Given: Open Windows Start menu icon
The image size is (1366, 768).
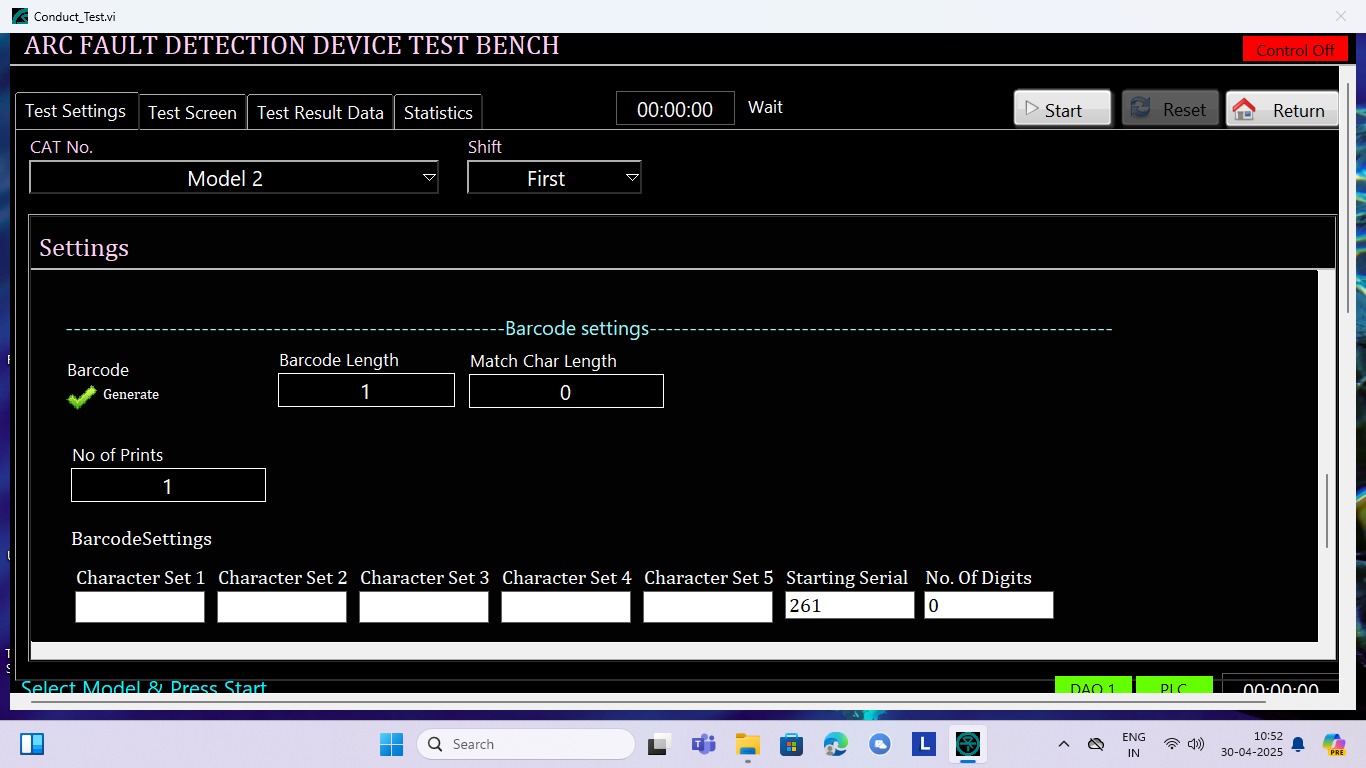Looking at the screenshot, I should [391, 744].
